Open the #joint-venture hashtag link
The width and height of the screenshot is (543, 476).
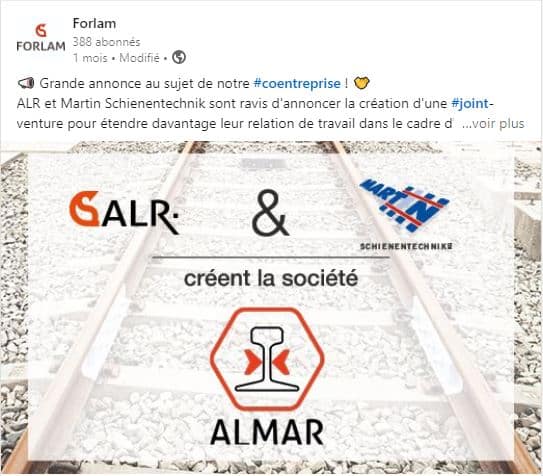point(472,104)
